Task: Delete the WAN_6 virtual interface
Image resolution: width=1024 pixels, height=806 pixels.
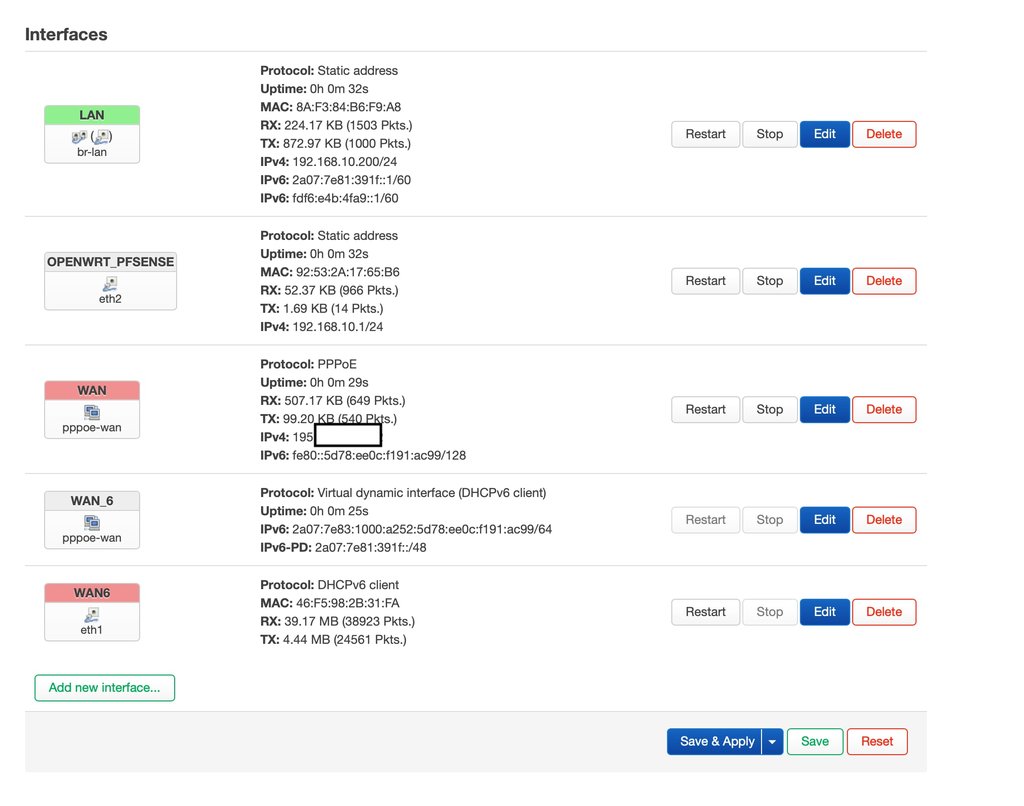Action: tap(884, 520)
